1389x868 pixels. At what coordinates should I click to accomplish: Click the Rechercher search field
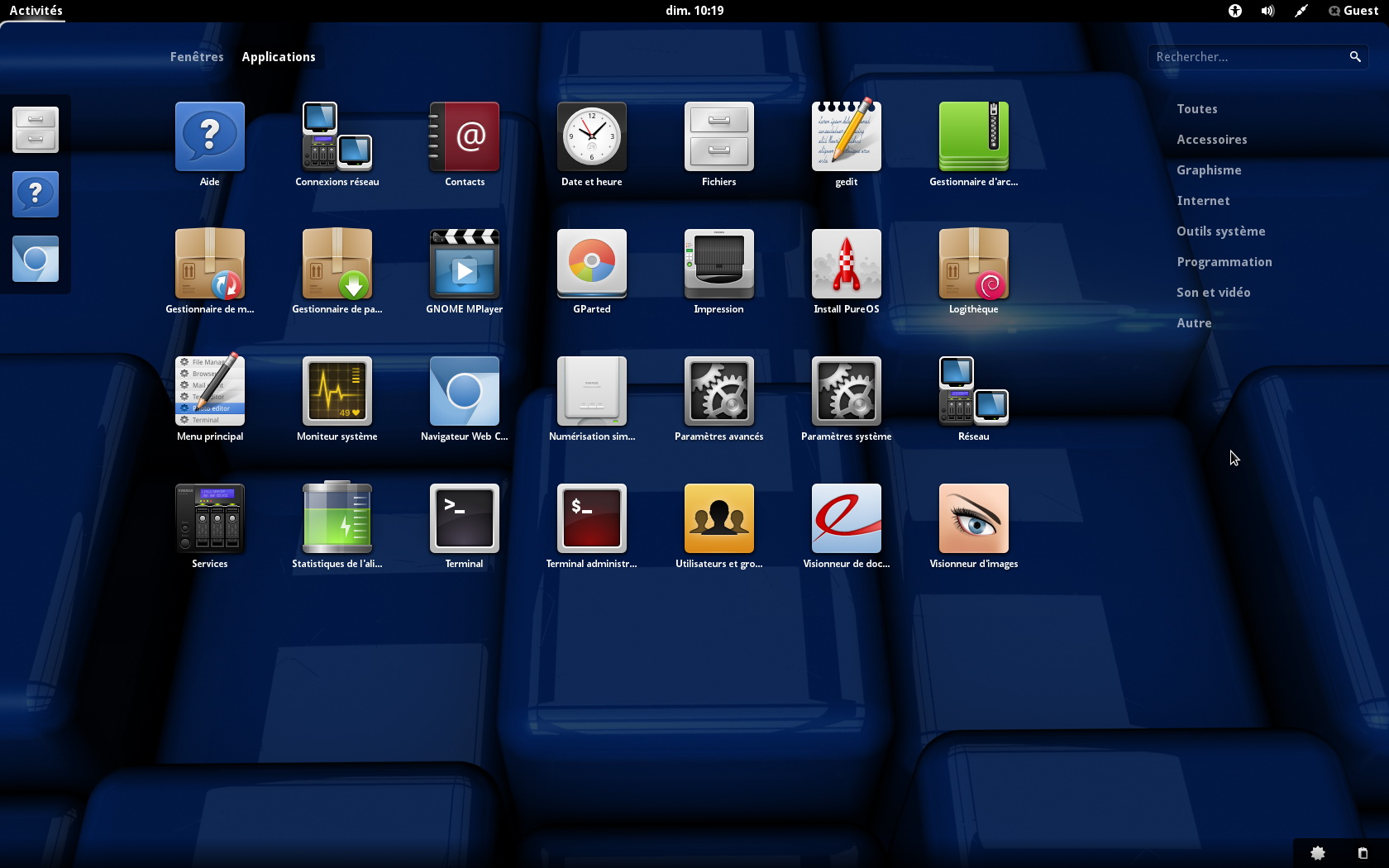pos(1248,57)
